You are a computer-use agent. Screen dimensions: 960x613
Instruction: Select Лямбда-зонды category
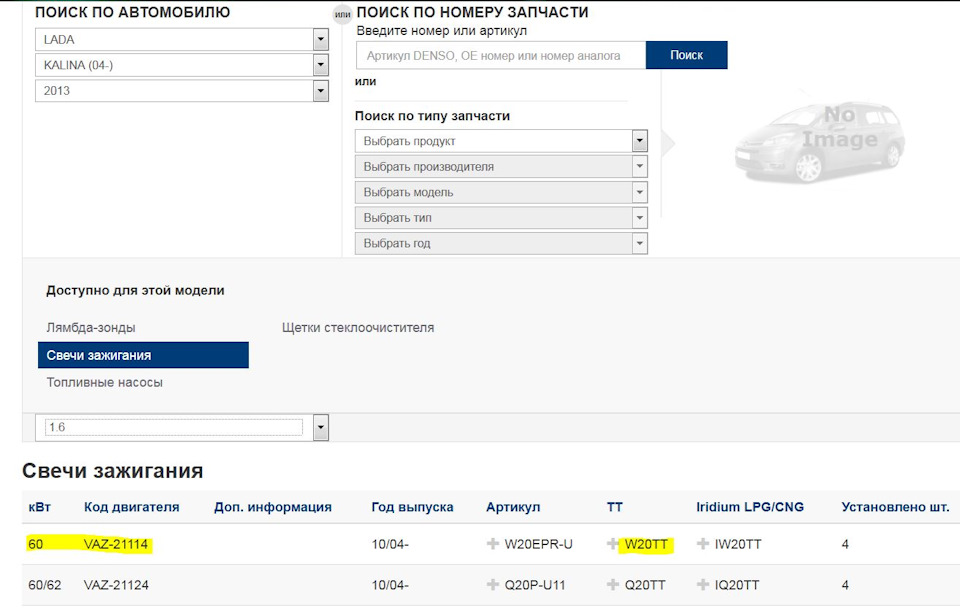pyautogui.click(x=91, y=328)
